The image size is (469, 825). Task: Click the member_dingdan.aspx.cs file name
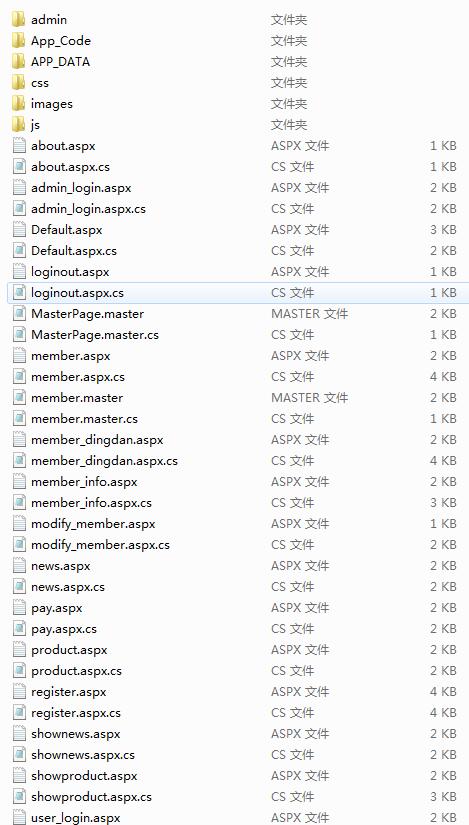104,461
